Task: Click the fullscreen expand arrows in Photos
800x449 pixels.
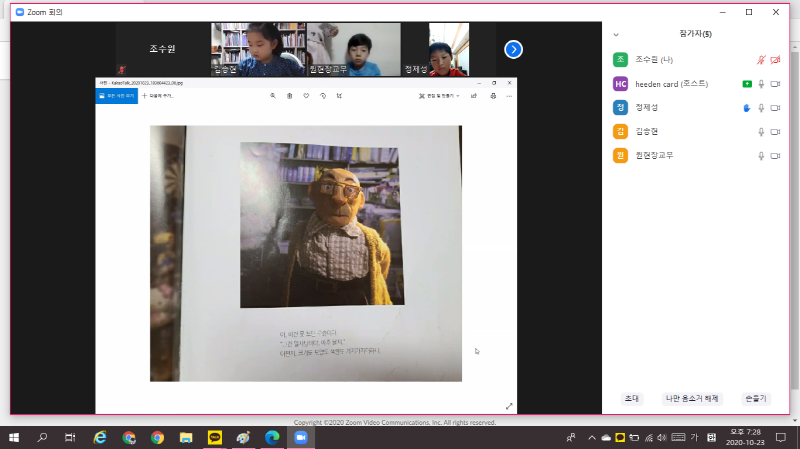Action: click(509, 406)
